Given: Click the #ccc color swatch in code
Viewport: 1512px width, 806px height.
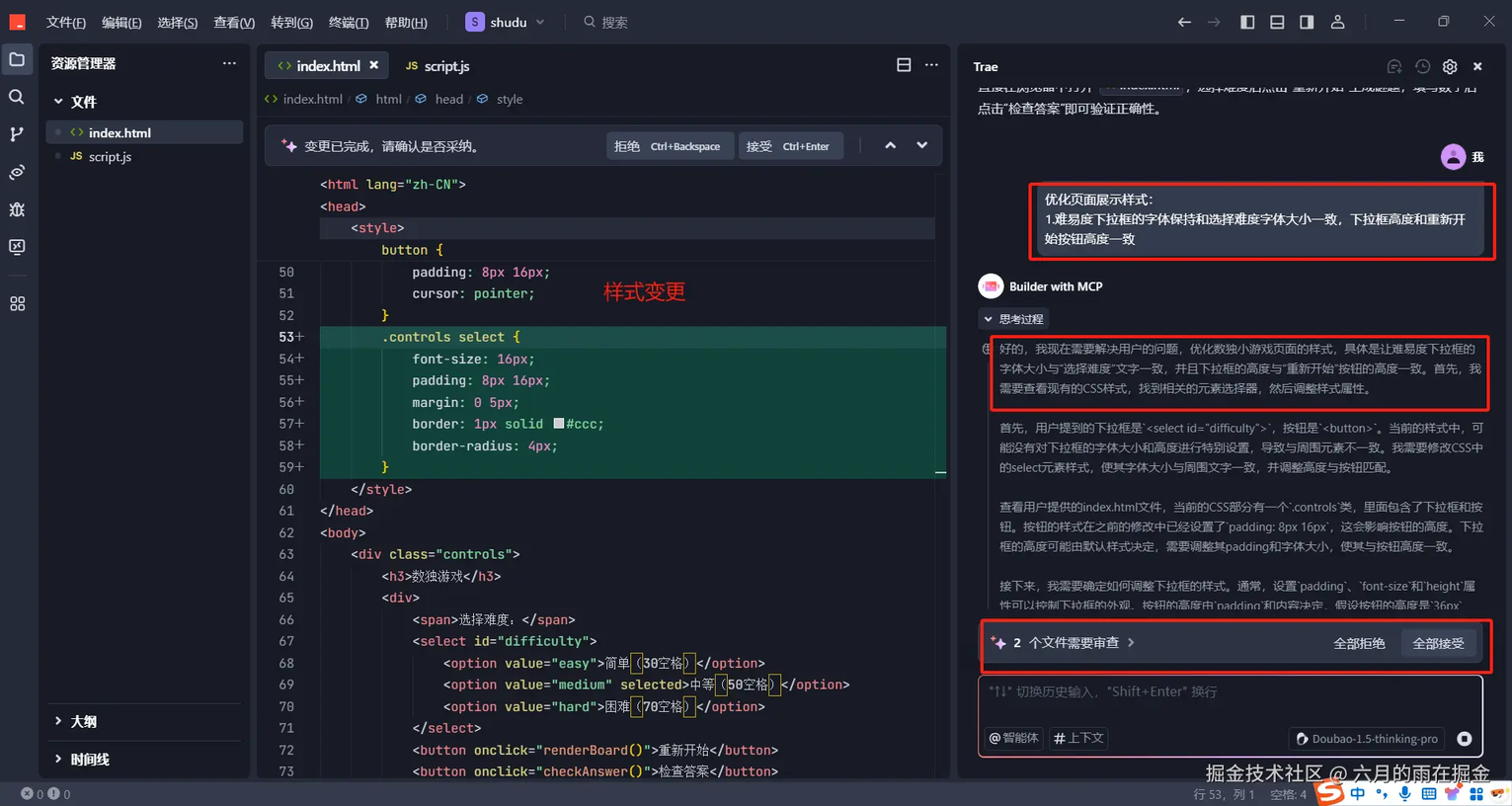Looking at the screenshot, I should coord(559,424).
